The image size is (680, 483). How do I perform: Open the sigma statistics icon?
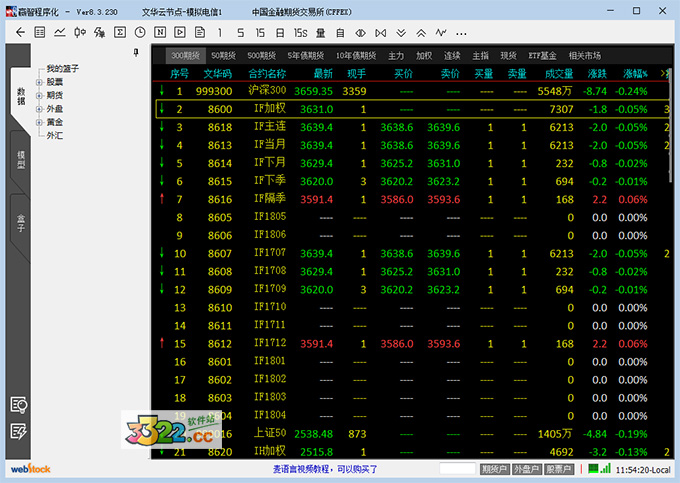(x=120, y=33)
